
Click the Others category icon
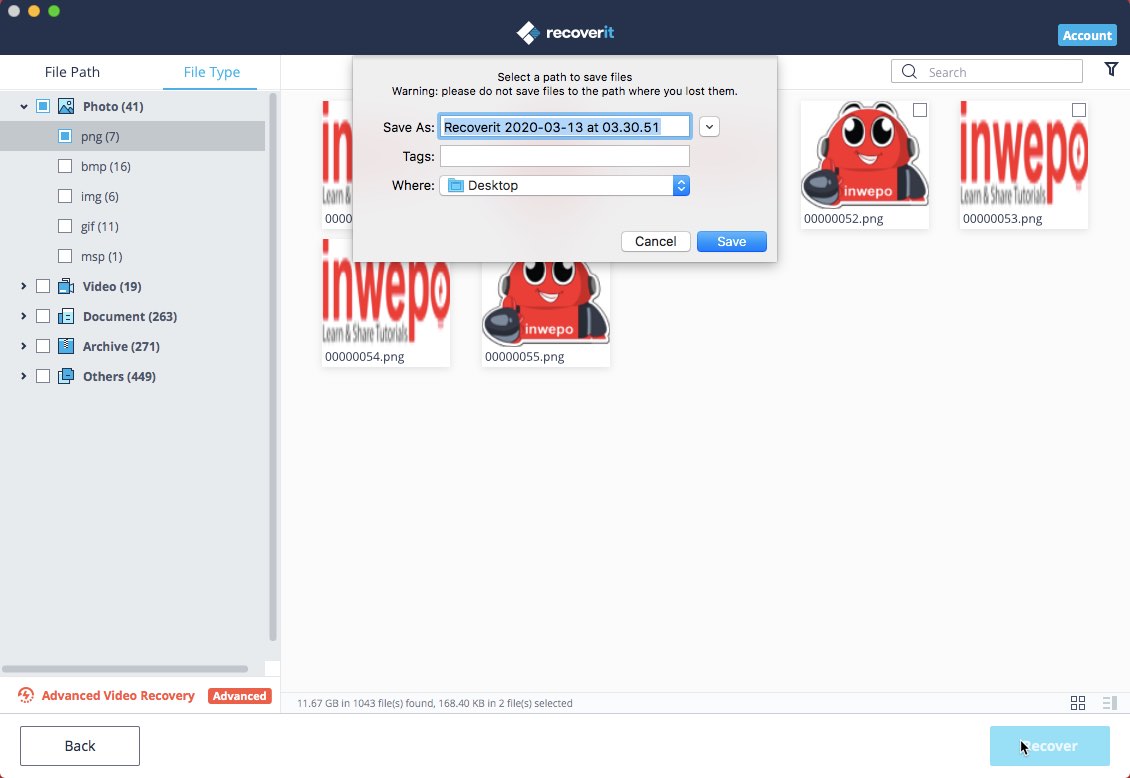[x=66, y=376]
